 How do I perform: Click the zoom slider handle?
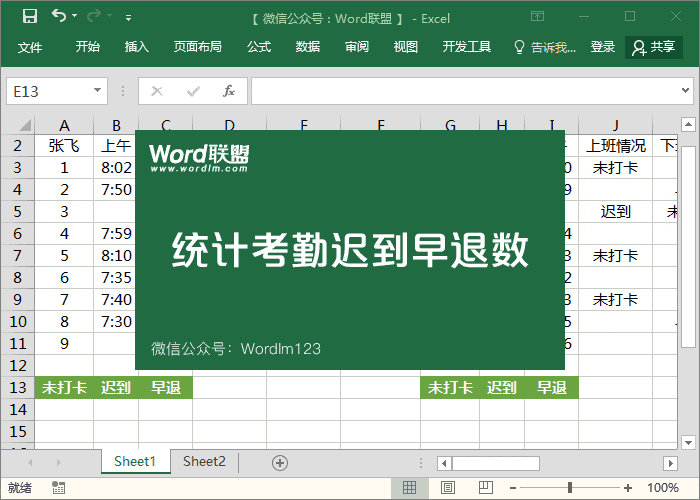pyautogui.click(x=570, y=488)
